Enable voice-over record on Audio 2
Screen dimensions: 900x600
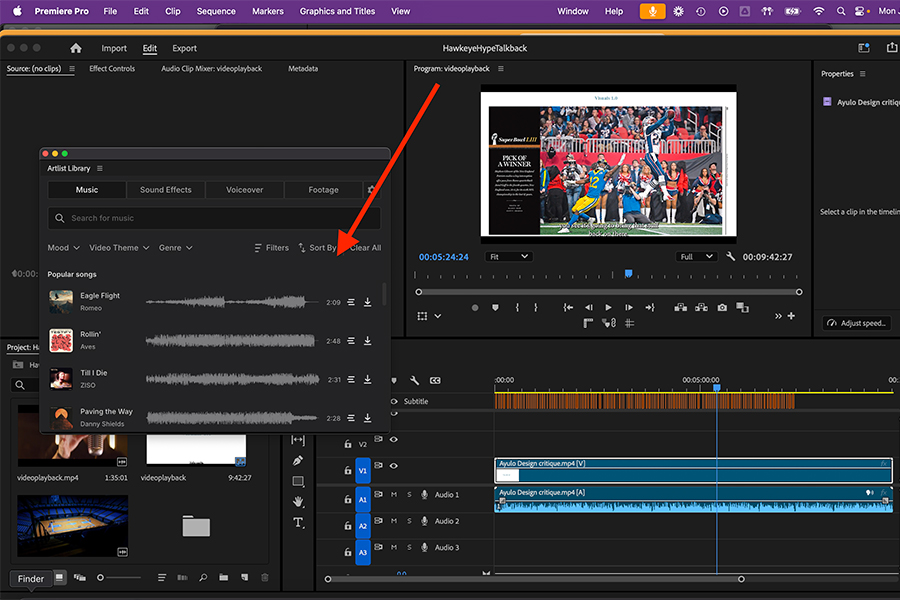[424, 521]
